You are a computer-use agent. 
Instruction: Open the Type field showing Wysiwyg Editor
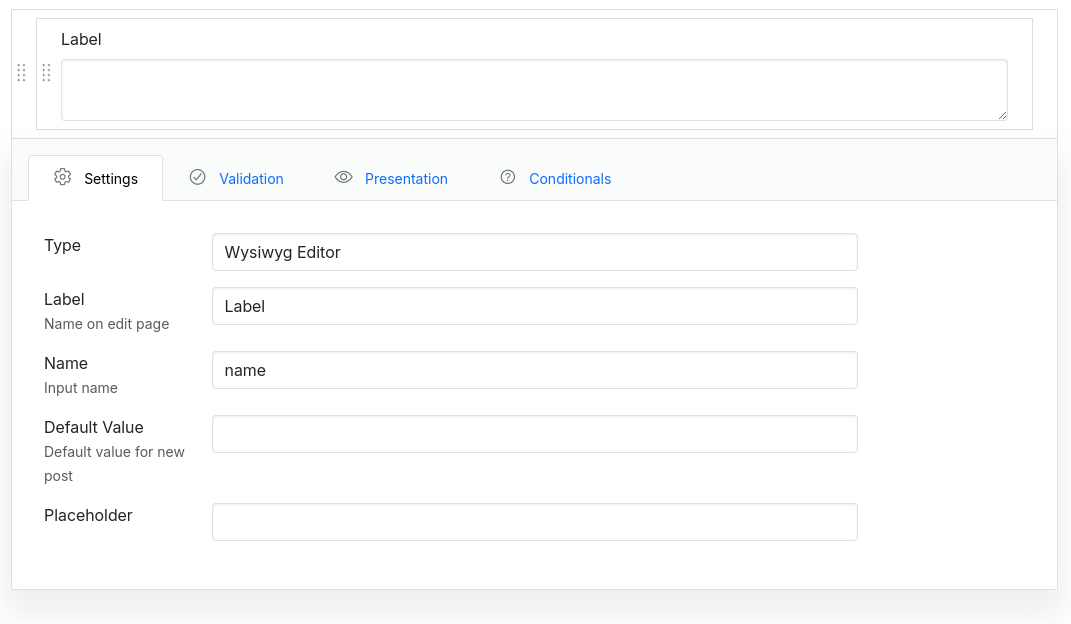click(x=534, y=252)
